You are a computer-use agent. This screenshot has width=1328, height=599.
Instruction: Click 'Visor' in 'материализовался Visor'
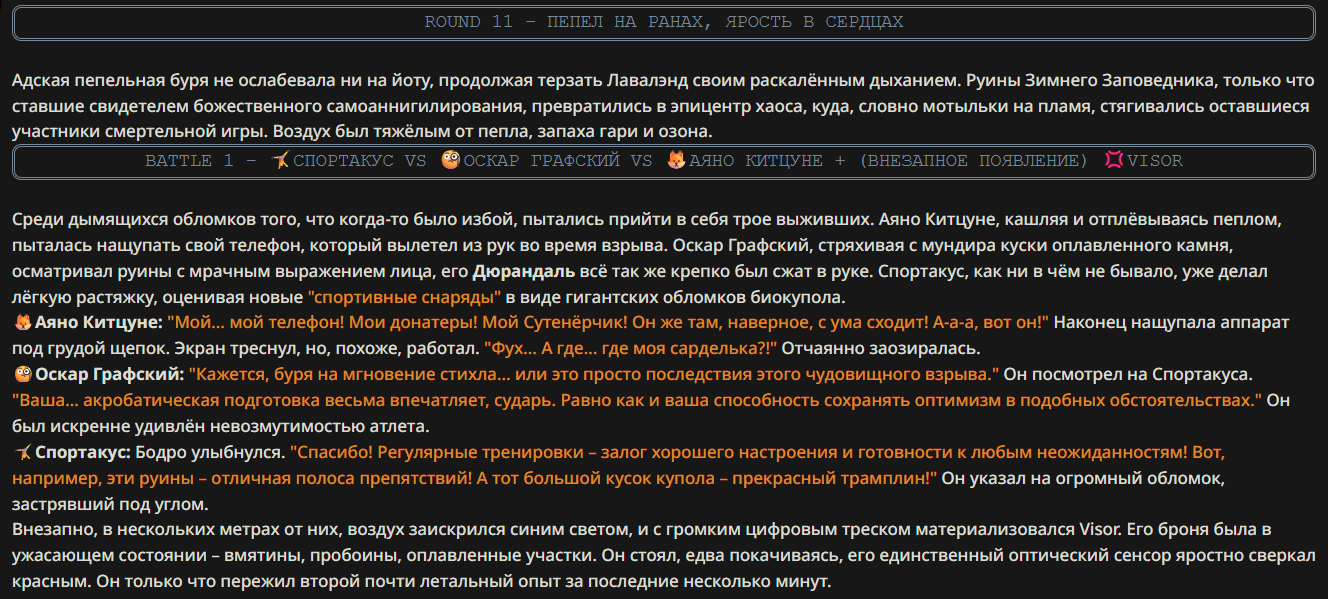tap(1101, 531)
